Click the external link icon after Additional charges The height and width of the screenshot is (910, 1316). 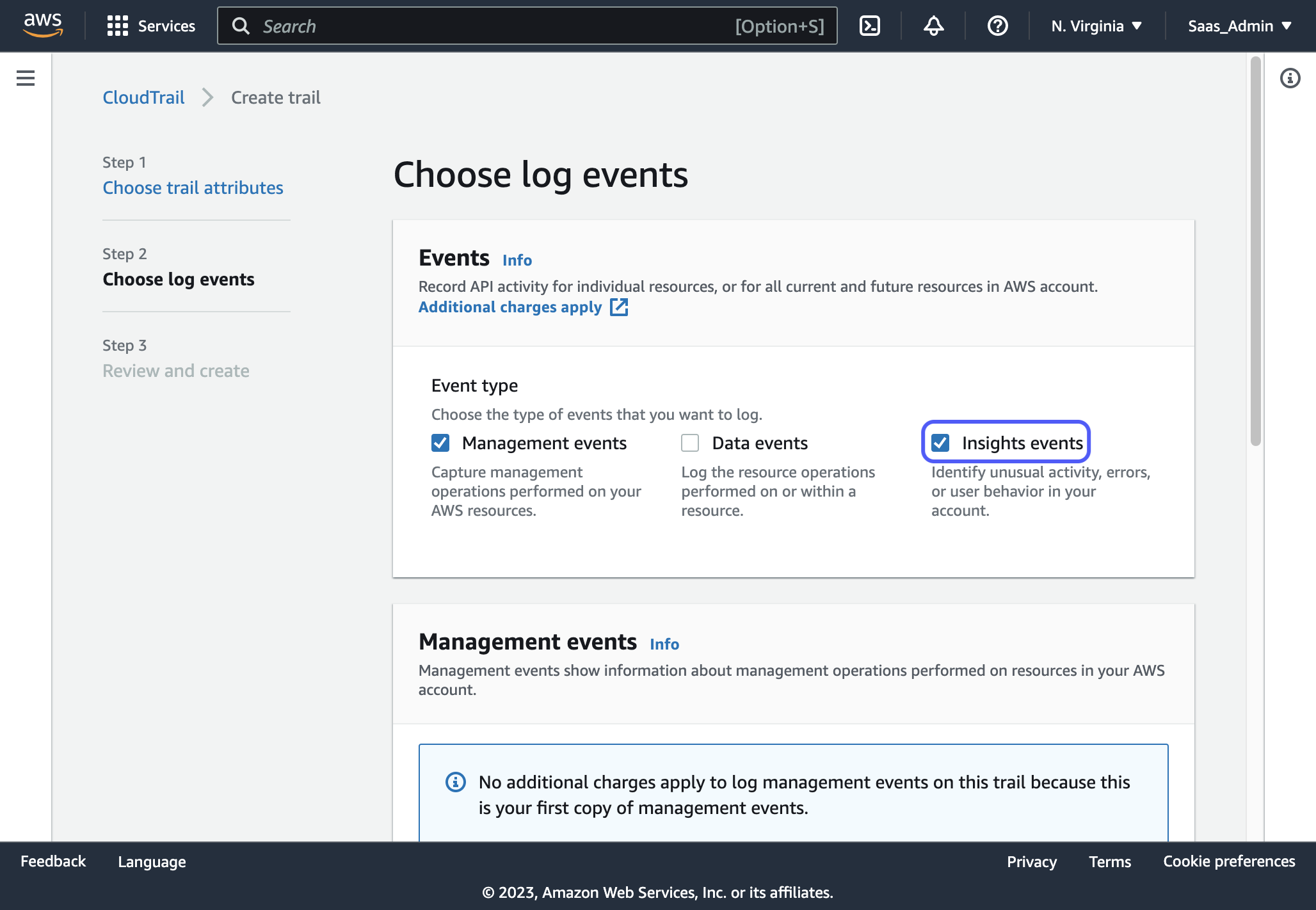point(619,307)
